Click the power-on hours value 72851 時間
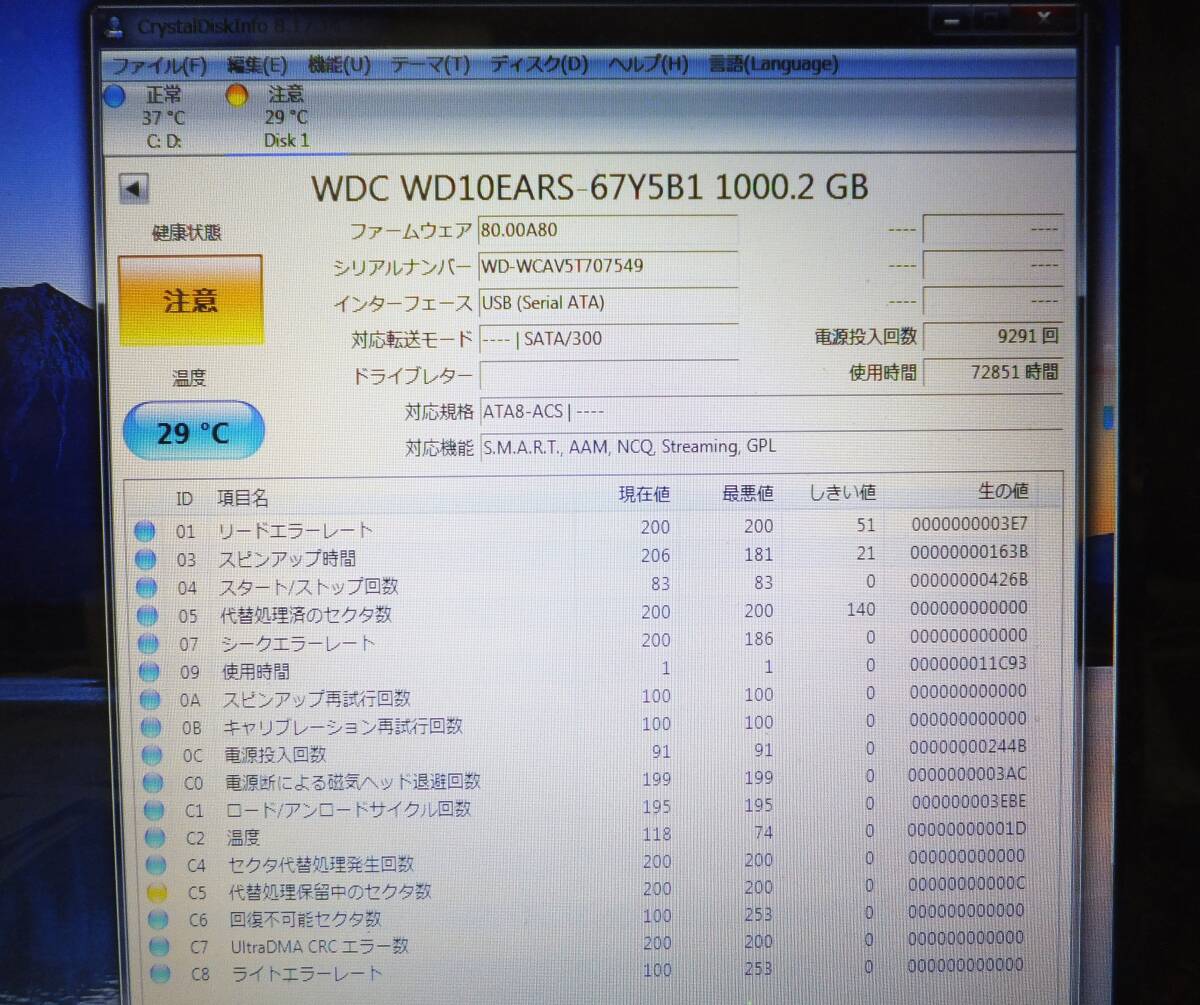Viewport: 1200px width, 1005px height. point(993,372)
